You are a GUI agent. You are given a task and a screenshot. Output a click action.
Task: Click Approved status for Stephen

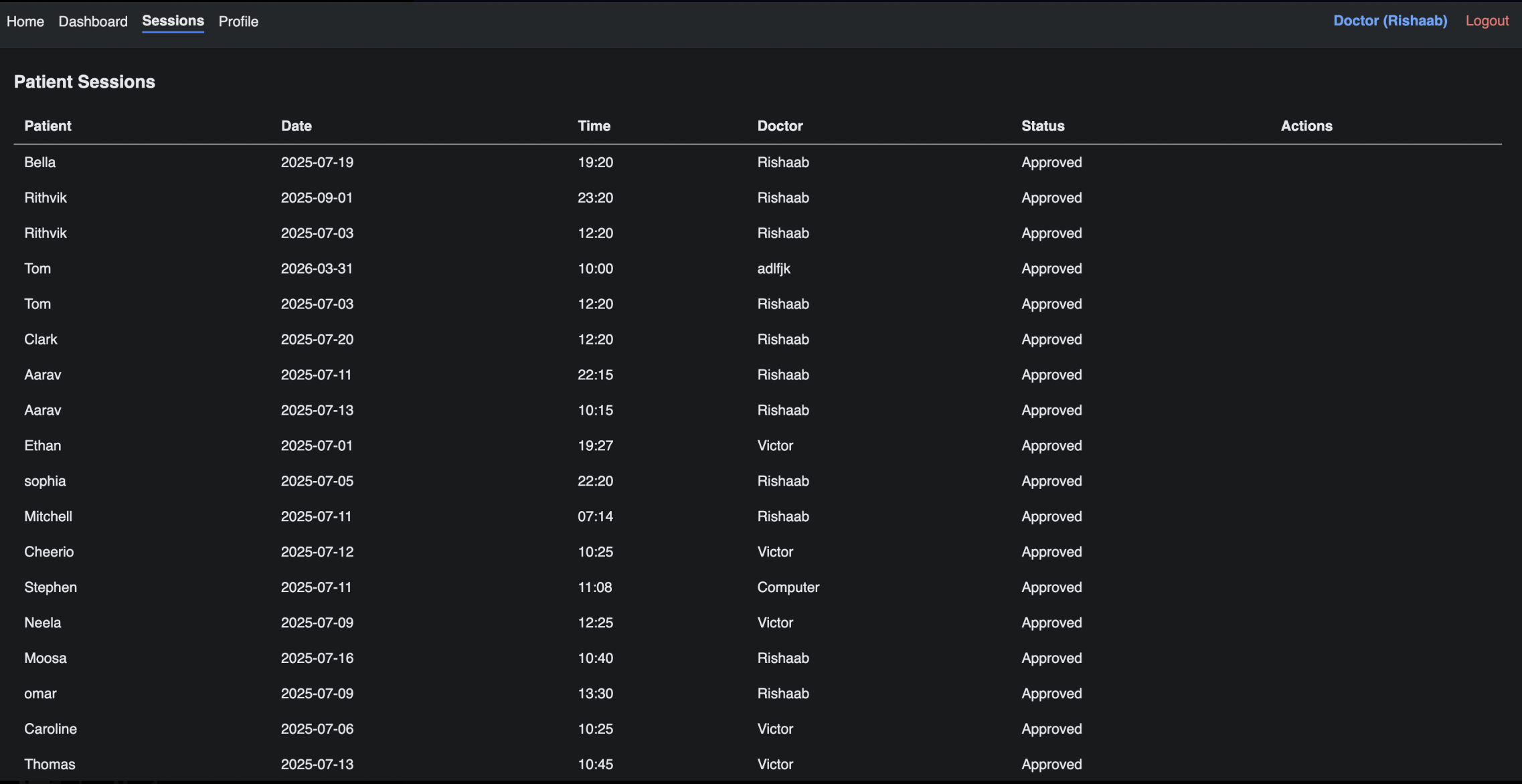[x=1051, y=587]
